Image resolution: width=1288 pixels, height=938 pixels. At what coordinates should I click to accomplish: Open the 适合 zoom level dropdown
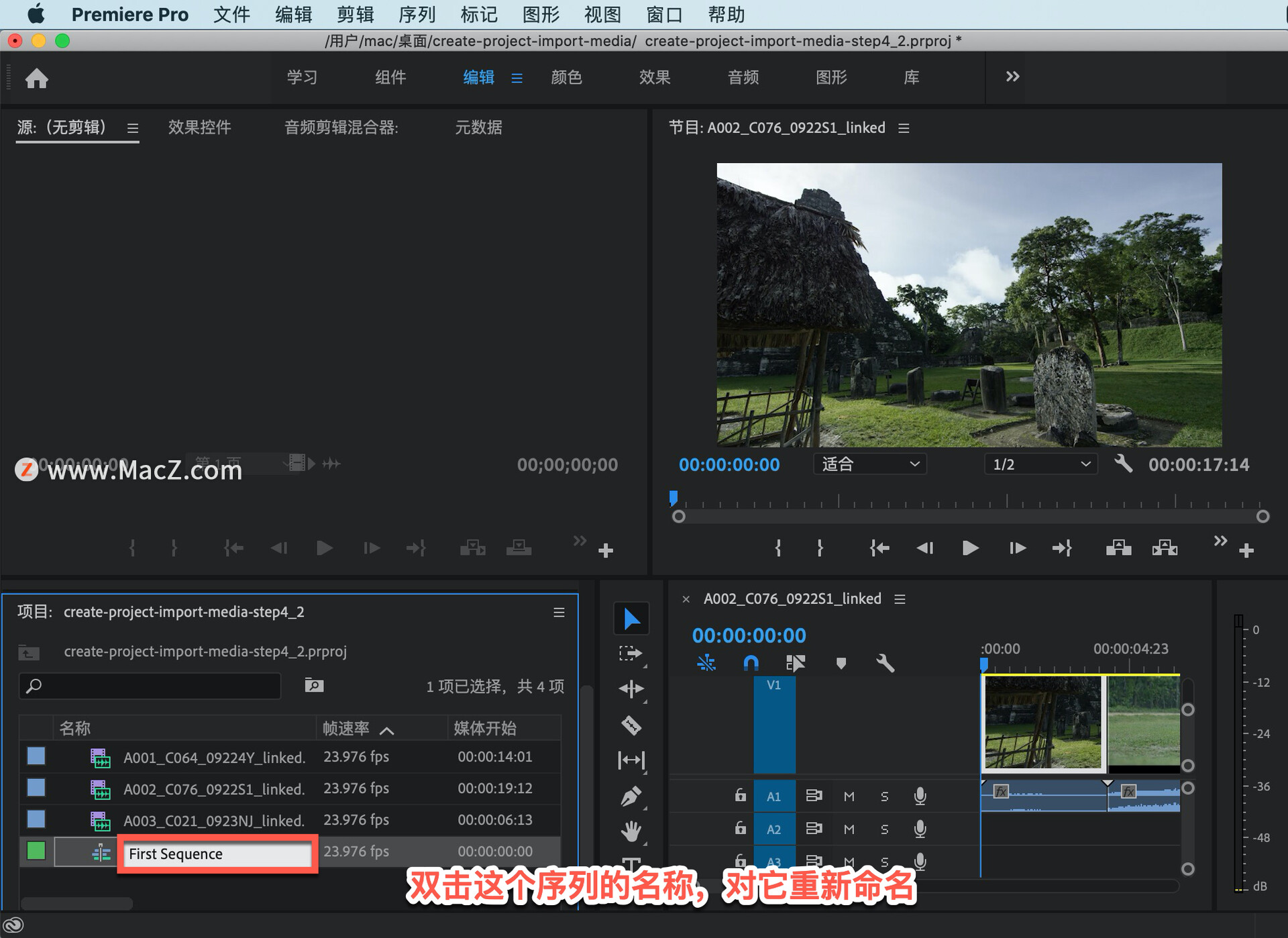(x=869, y=464)
